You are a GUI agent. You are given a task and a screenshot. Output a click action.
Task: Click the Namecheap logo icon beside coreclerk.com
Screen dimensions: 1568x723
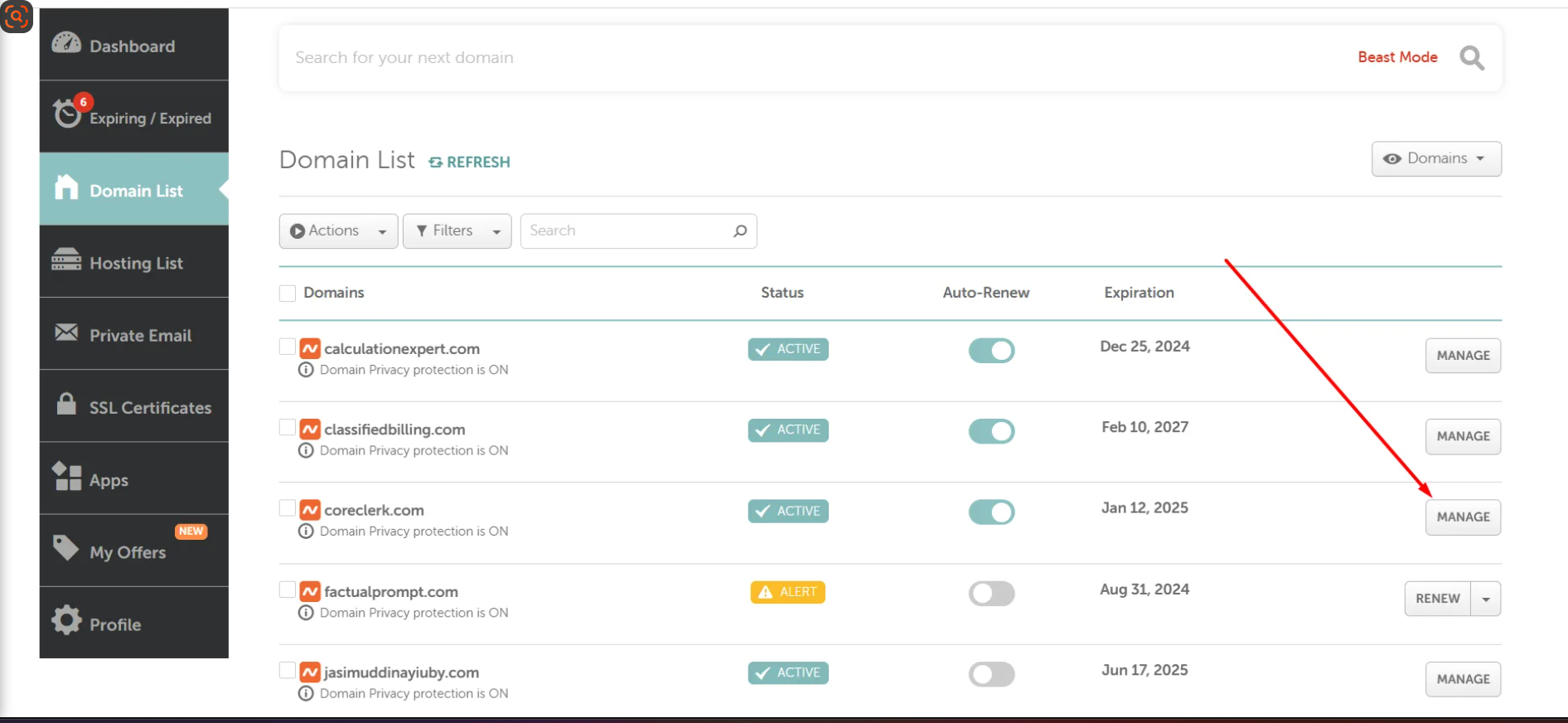point(310,510)
